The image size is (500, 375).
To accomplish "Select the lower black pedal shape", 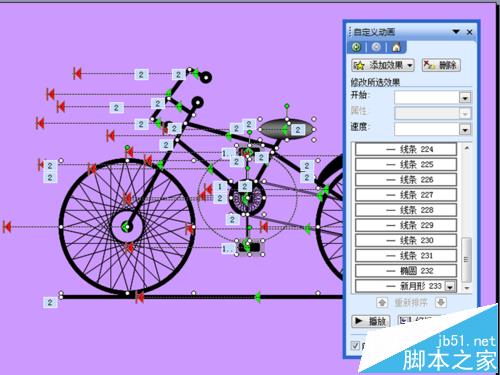I will [249, 247].
